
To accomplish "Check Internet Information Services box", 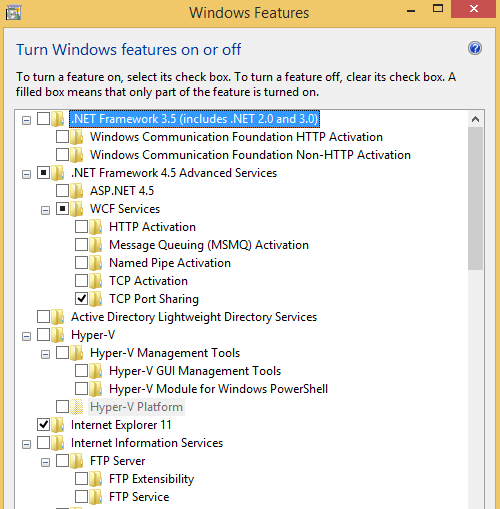I will point(43,443).
